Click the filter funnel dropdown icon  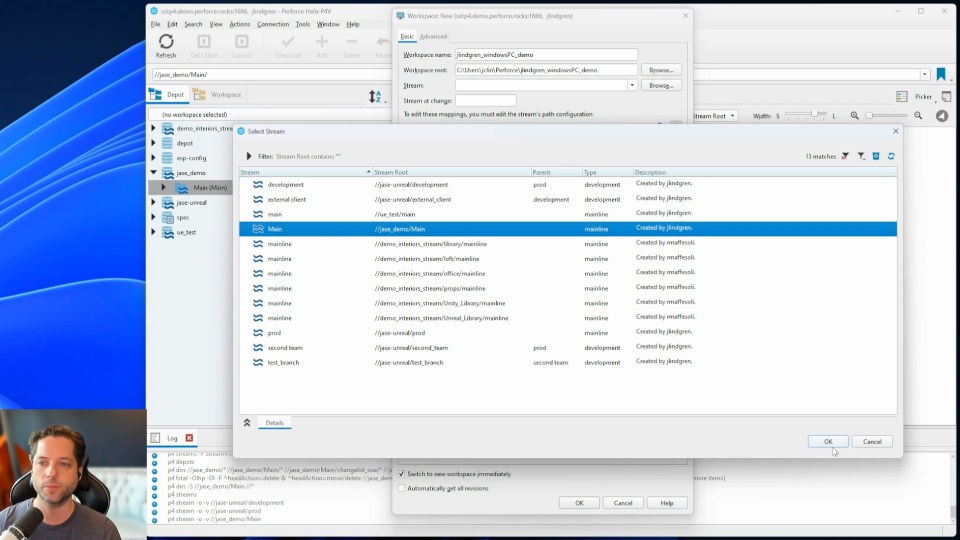[861, 156]
